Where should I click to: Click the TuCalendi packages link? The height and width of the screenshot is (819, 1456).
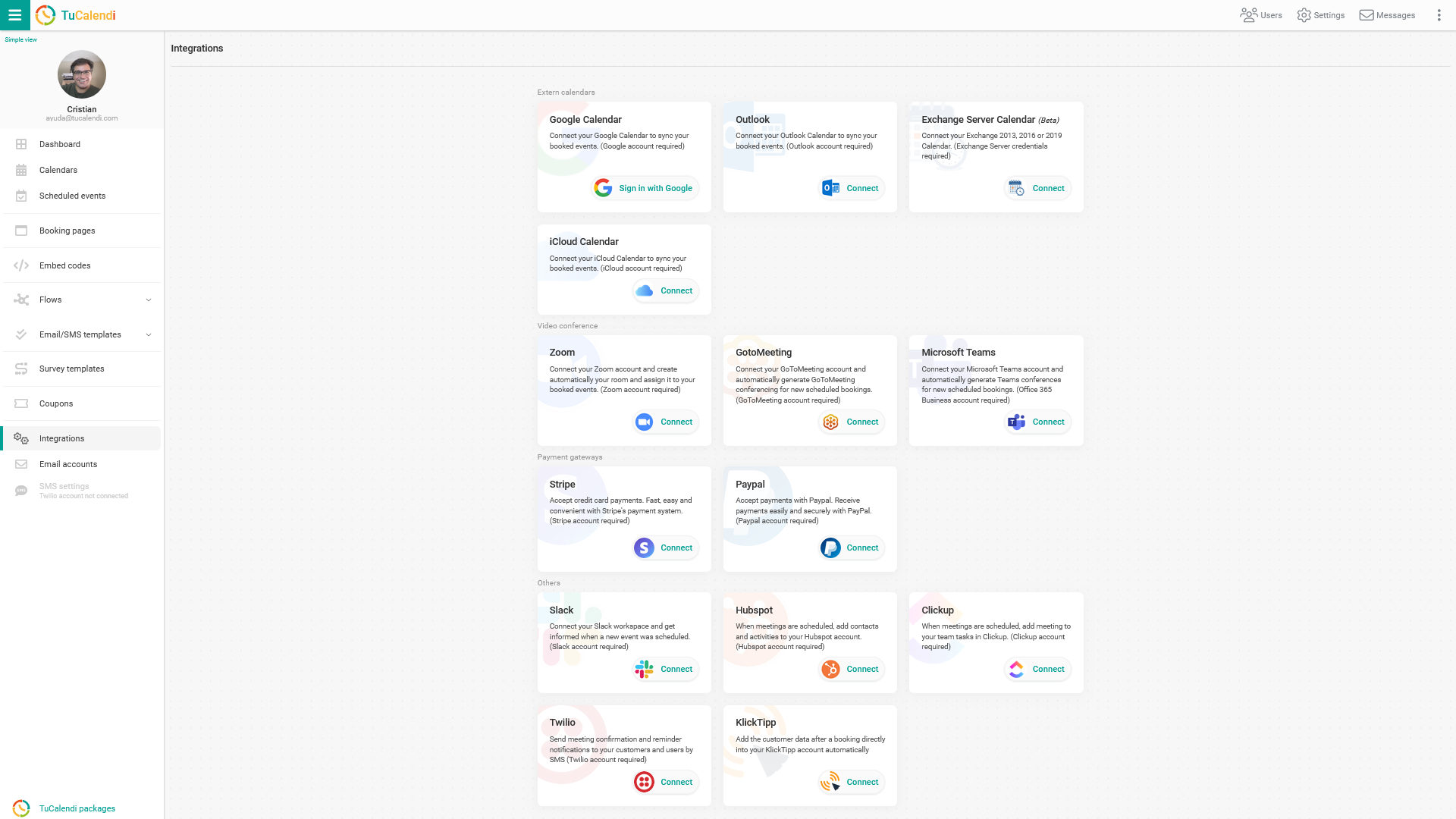pos(77,808)
